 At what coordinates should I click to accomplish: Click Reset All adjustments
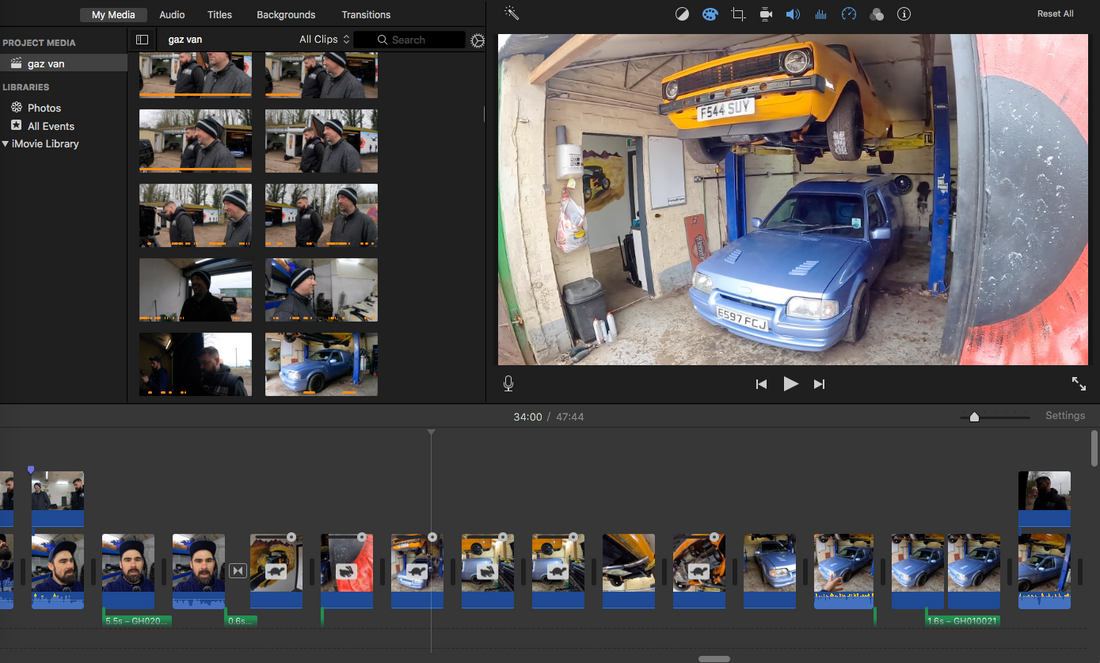[x=1055, y=14]
